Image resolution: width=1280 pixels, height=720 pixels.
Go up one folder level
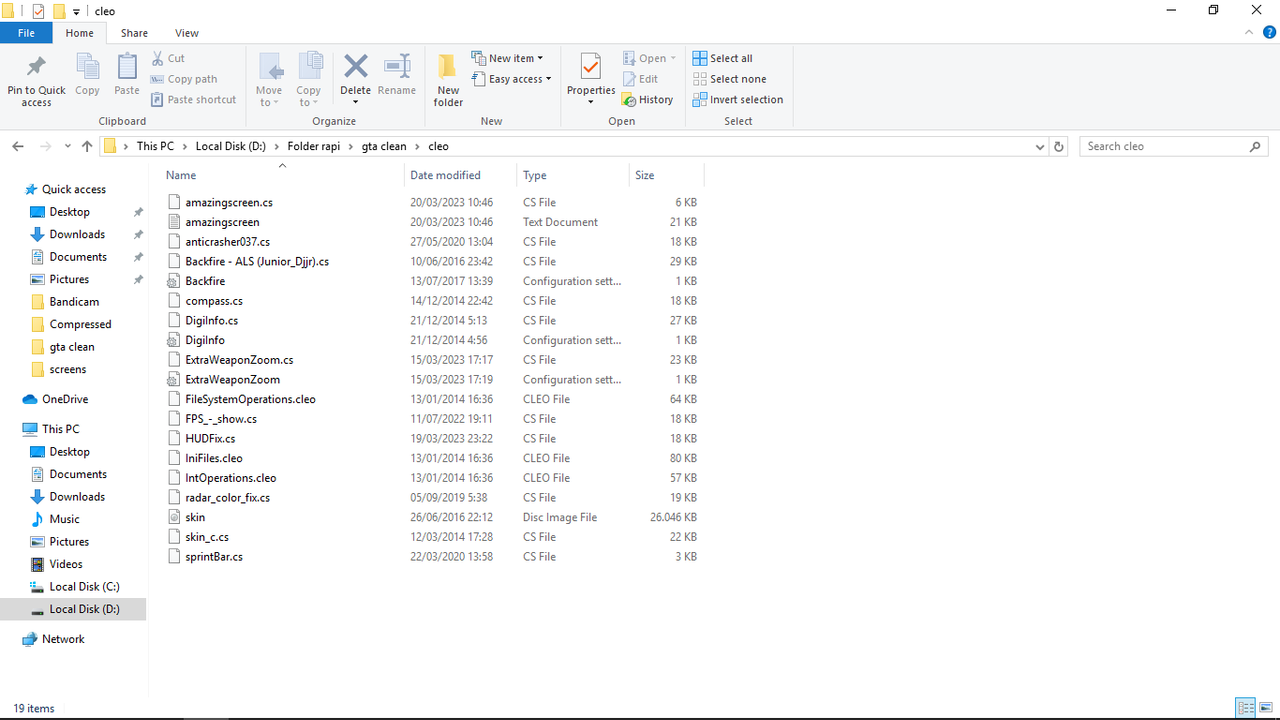87,146
